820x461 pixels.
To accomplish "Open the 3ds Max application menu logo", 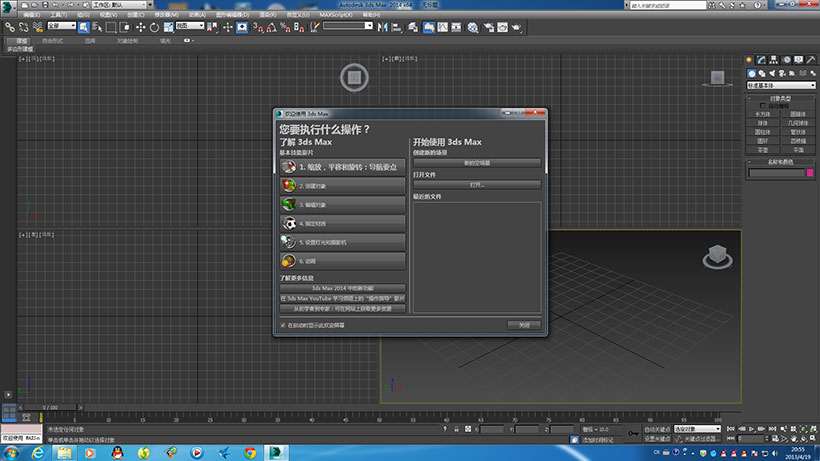I will point(7,7).
